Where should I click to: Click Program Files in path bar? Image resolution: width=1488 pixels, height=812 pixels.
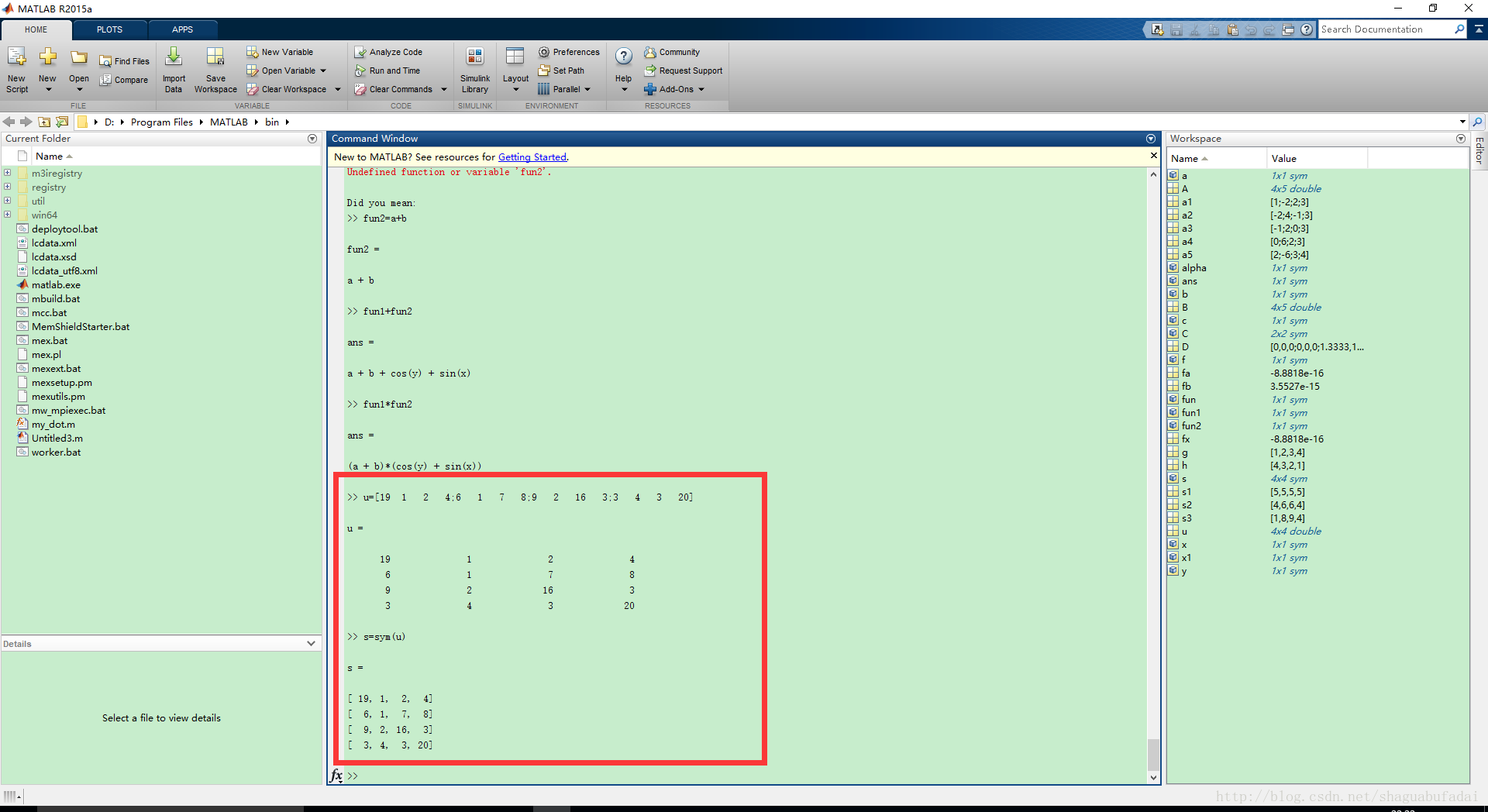tap(162, 122)
